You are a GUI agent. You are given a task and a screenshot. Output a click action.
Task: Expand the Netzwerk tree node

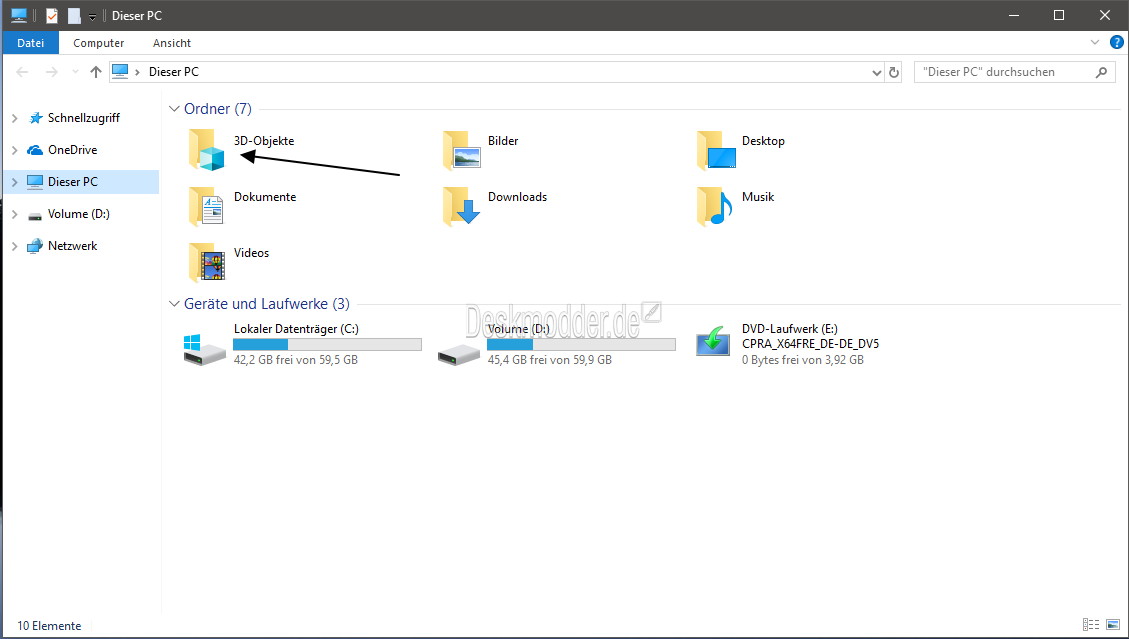14,246
